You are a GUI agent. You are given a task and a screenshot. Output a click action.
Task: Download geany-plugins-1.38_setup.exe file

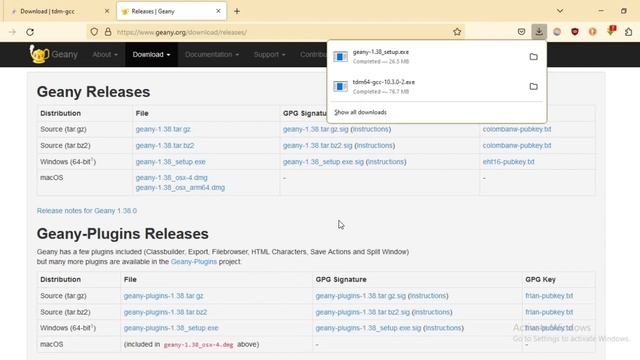tap(171, 328)
